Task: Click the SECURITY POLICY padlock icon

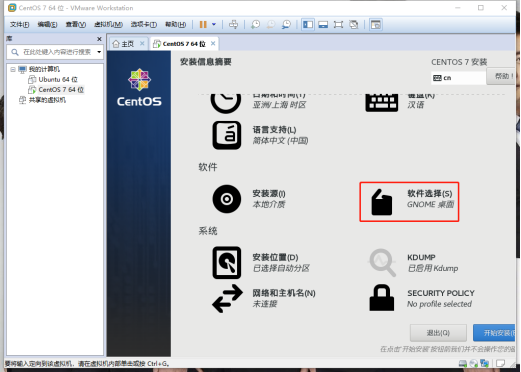Action: [382, 298]
